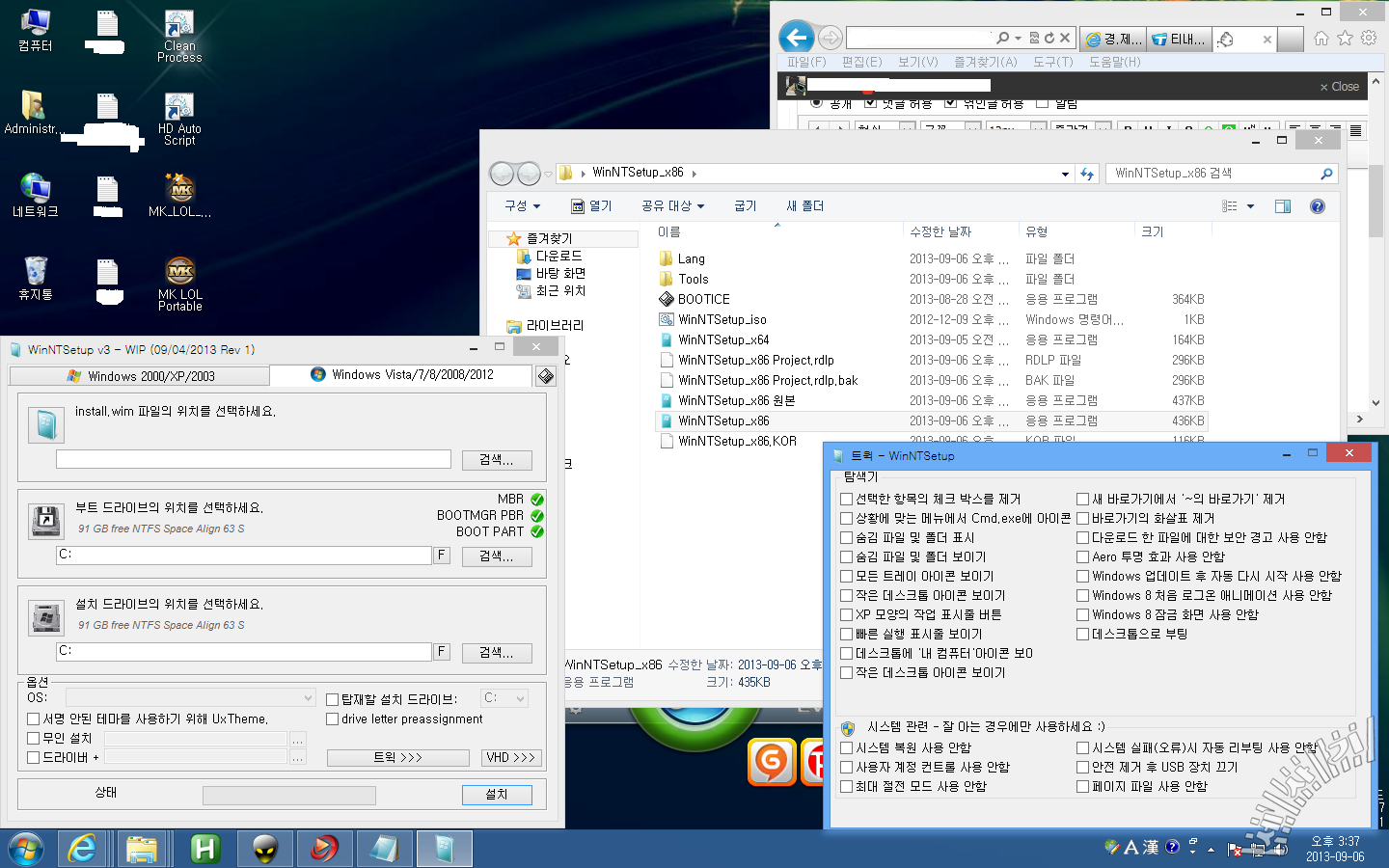Click the Windows Start orb
This screenshot has width=1389, height=868.
coord(26,849)
